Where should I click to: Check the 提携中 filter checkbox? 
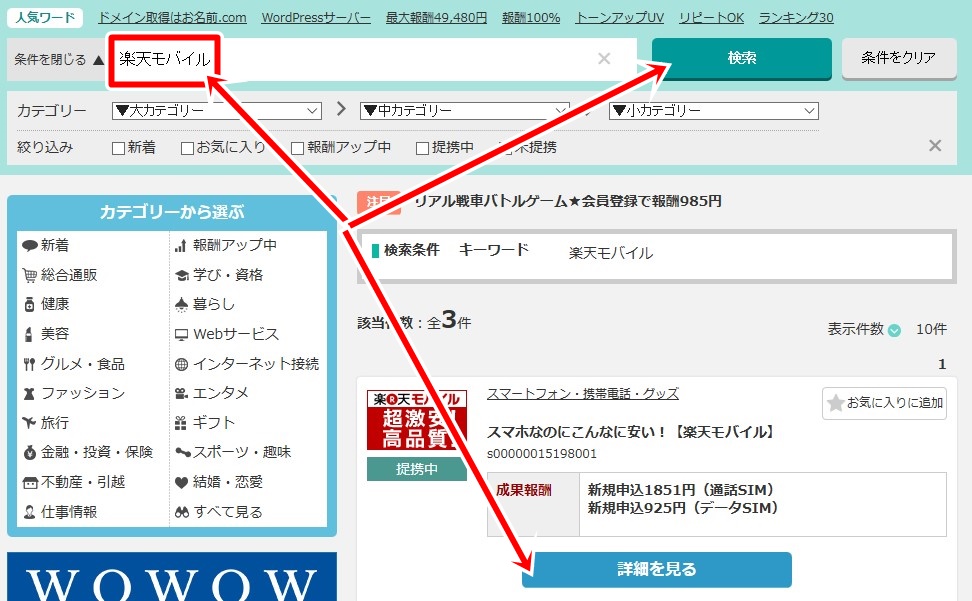point(422,148)
